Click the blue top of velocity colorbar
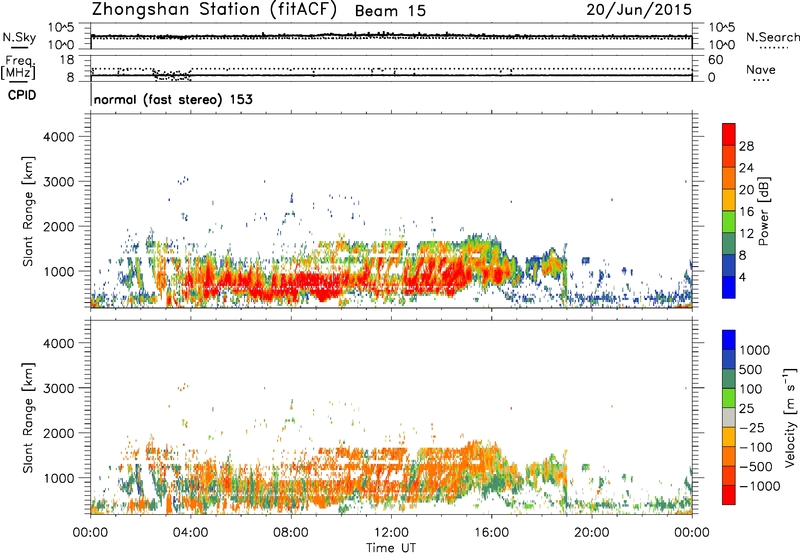 tap(729, 340)
